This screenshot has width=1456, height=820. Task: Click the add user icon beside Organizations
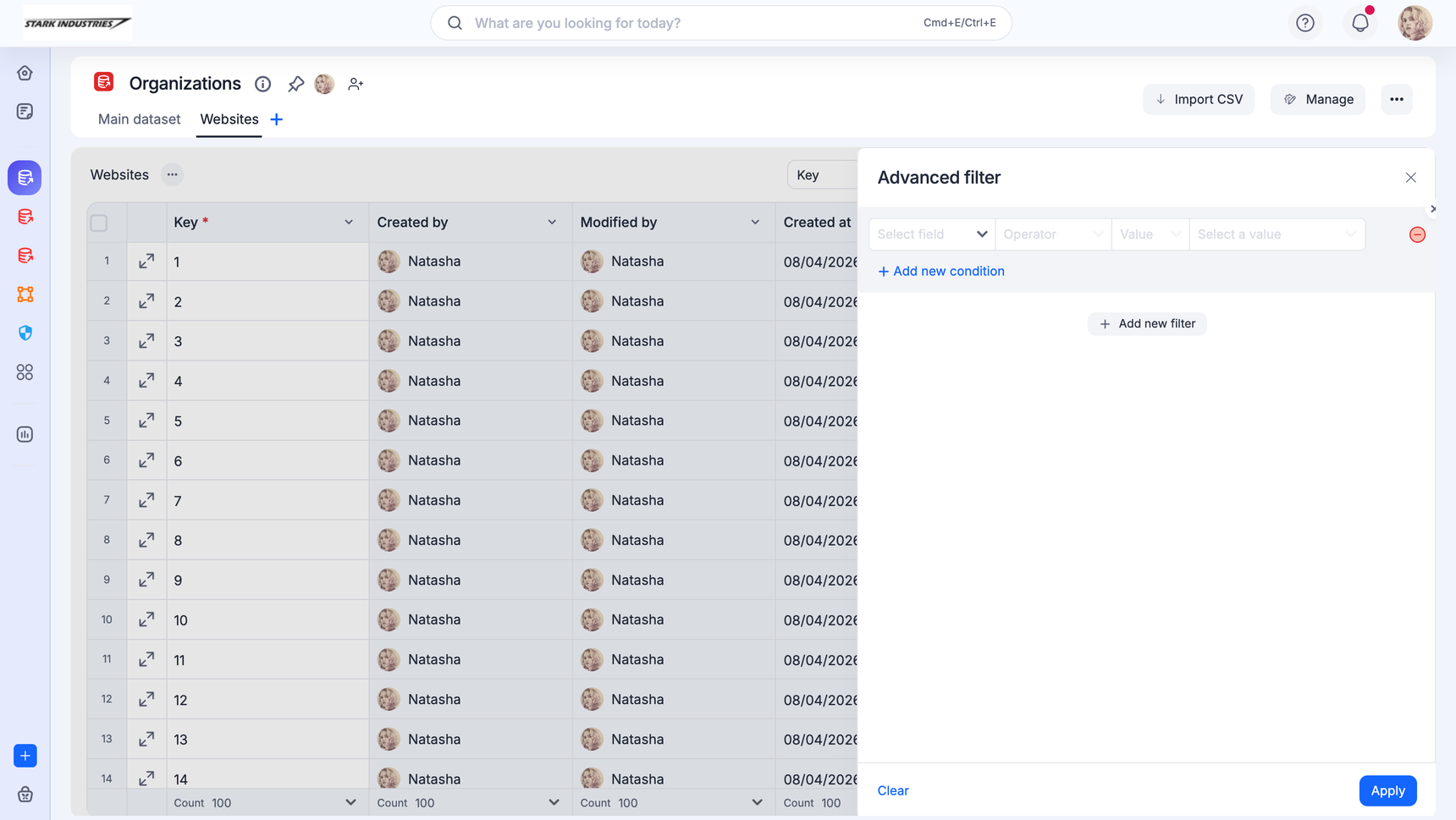click(x=356, y=84)
